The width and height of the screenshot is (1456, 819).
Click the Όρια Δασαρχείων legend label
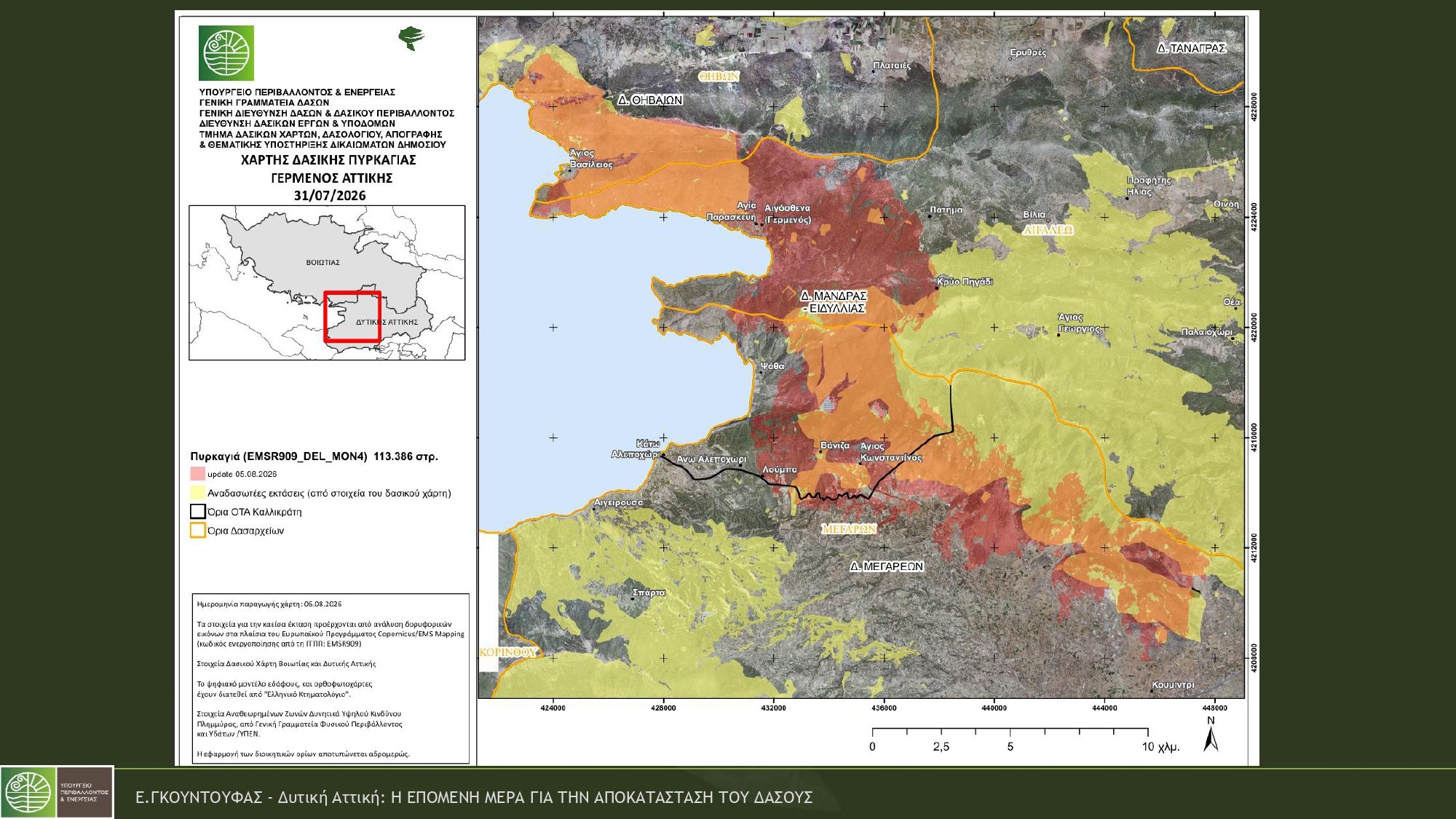(245, 531)
